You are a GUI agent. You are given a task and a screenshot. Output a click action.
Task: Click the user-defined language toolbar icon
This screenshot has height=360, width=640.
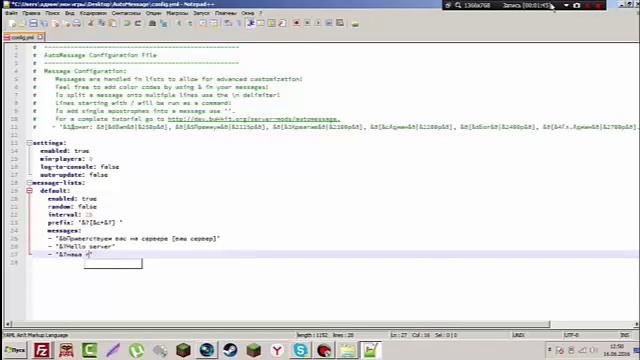[260, 23]
